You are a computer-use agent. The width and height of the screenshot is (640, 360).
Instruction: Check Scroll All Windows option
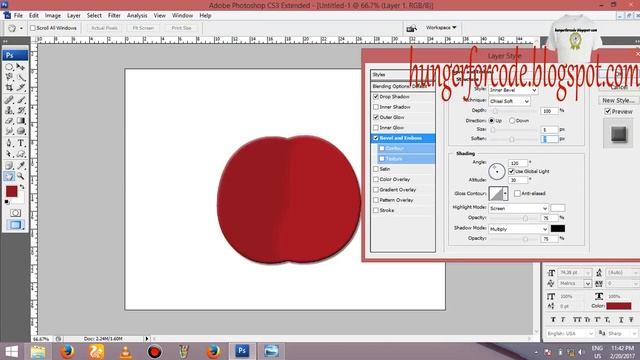point(33,28)
